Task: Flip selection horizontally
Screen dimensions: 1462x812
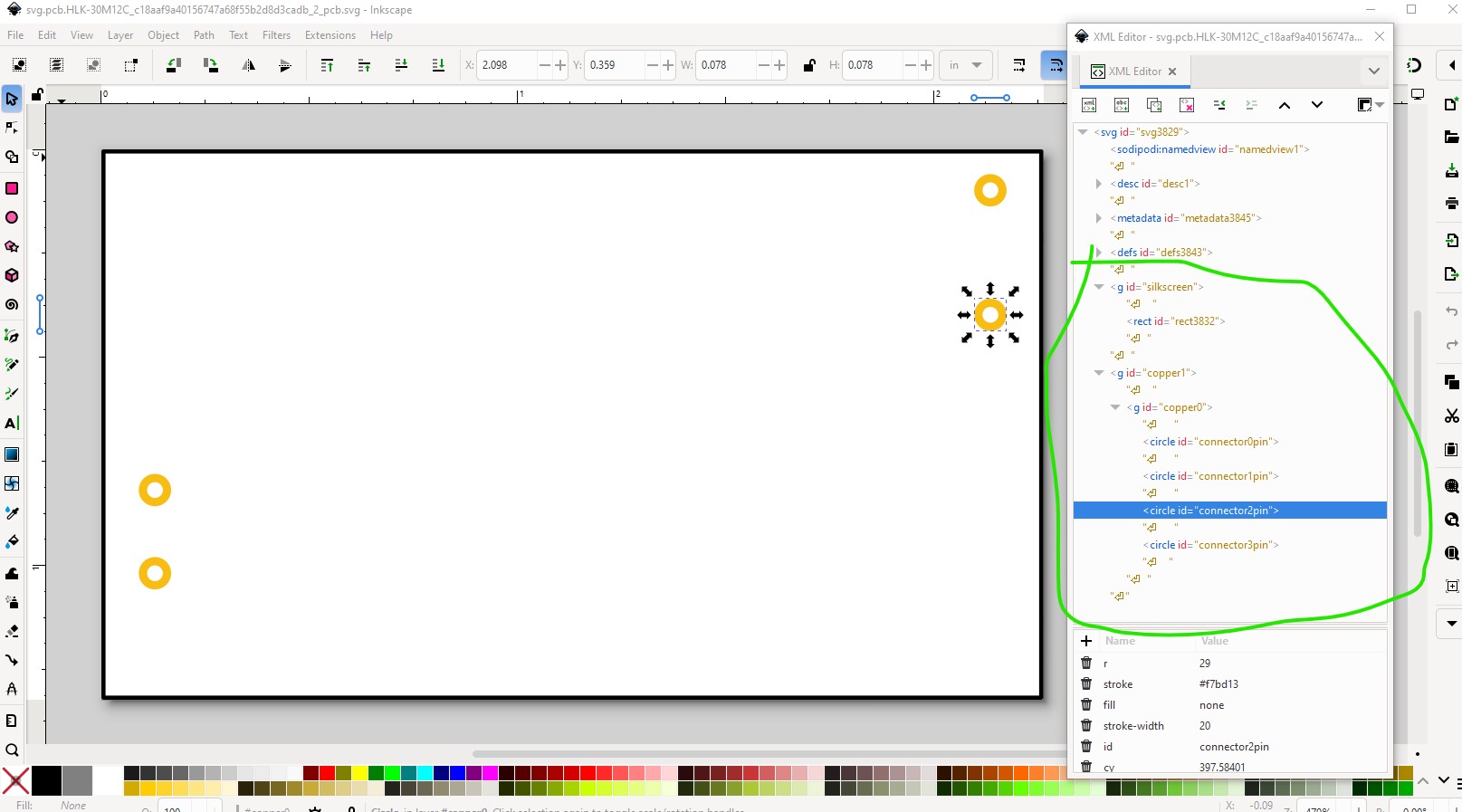Action: 248,65
